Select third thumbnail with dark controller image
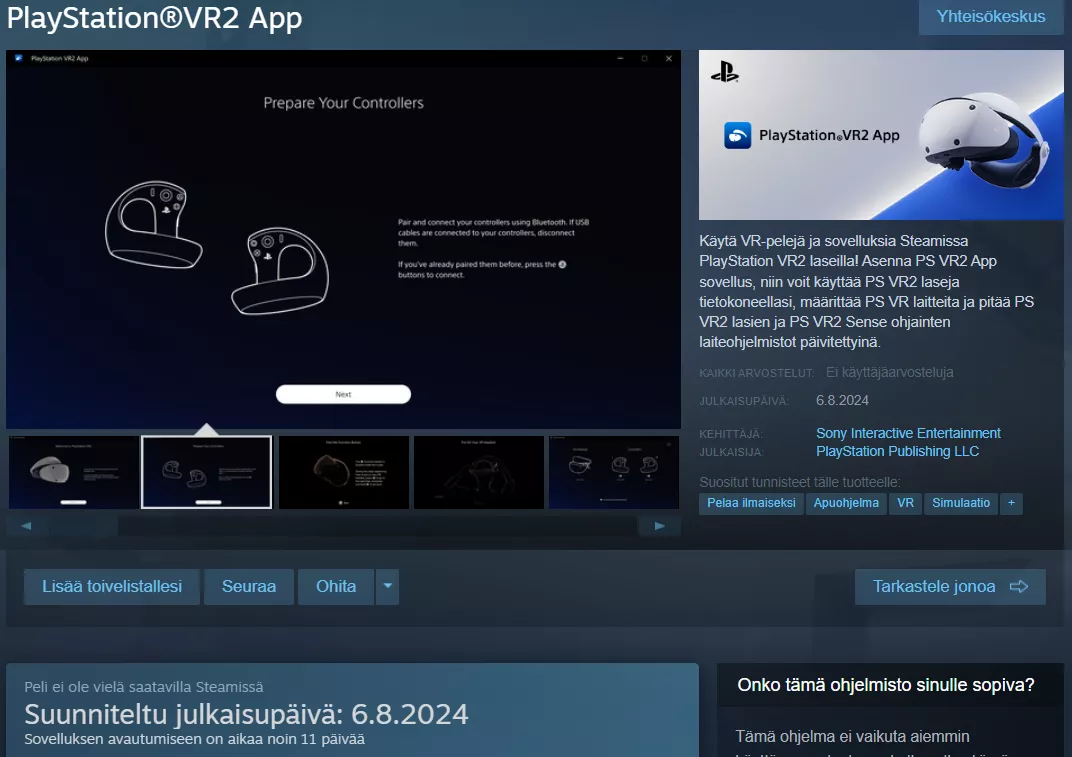 344,473
